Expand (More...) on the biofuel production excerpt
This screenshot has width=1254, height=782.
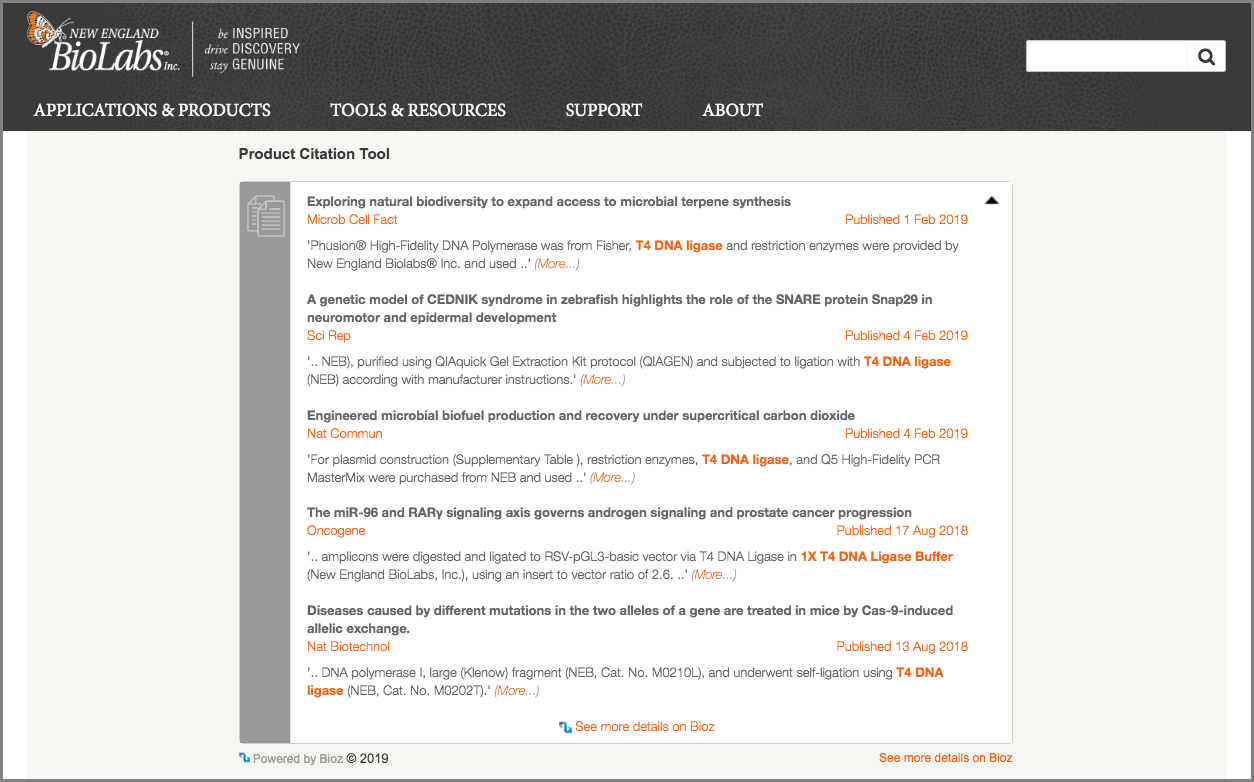pyautogui.click(x=612, y=478)
